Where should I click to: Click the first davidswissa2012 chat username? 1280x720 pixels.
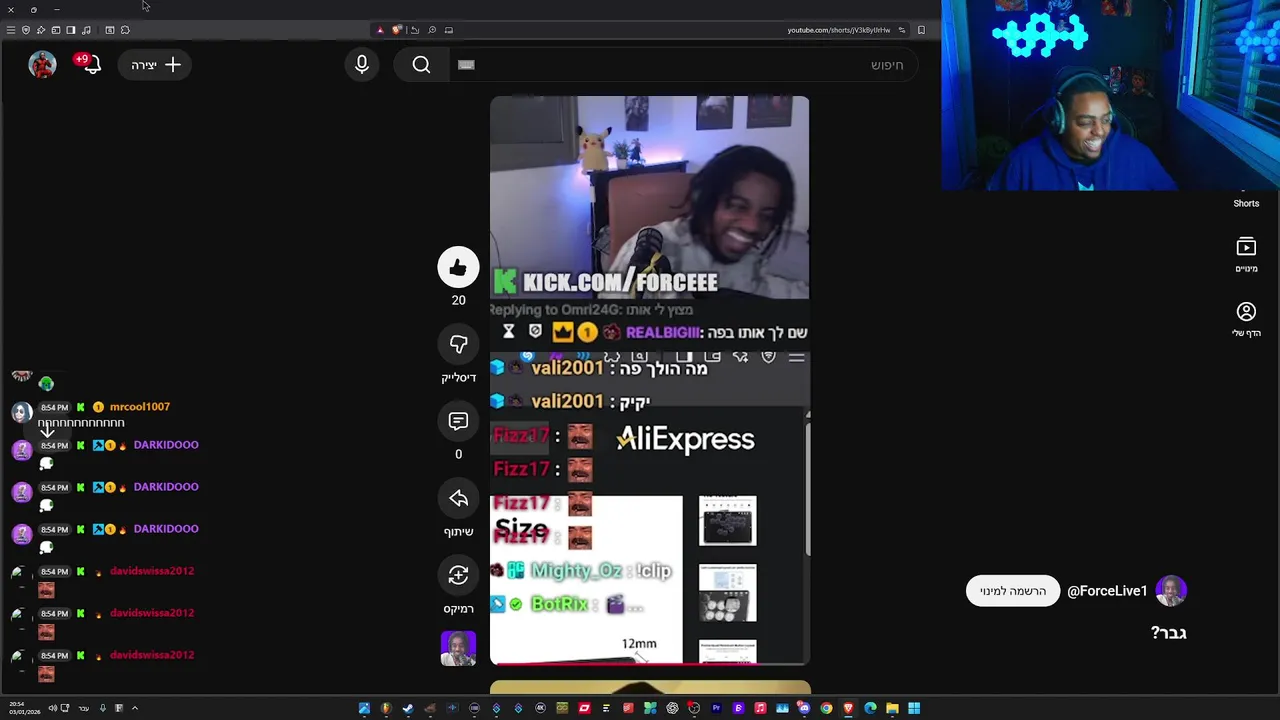click(152, 571)
